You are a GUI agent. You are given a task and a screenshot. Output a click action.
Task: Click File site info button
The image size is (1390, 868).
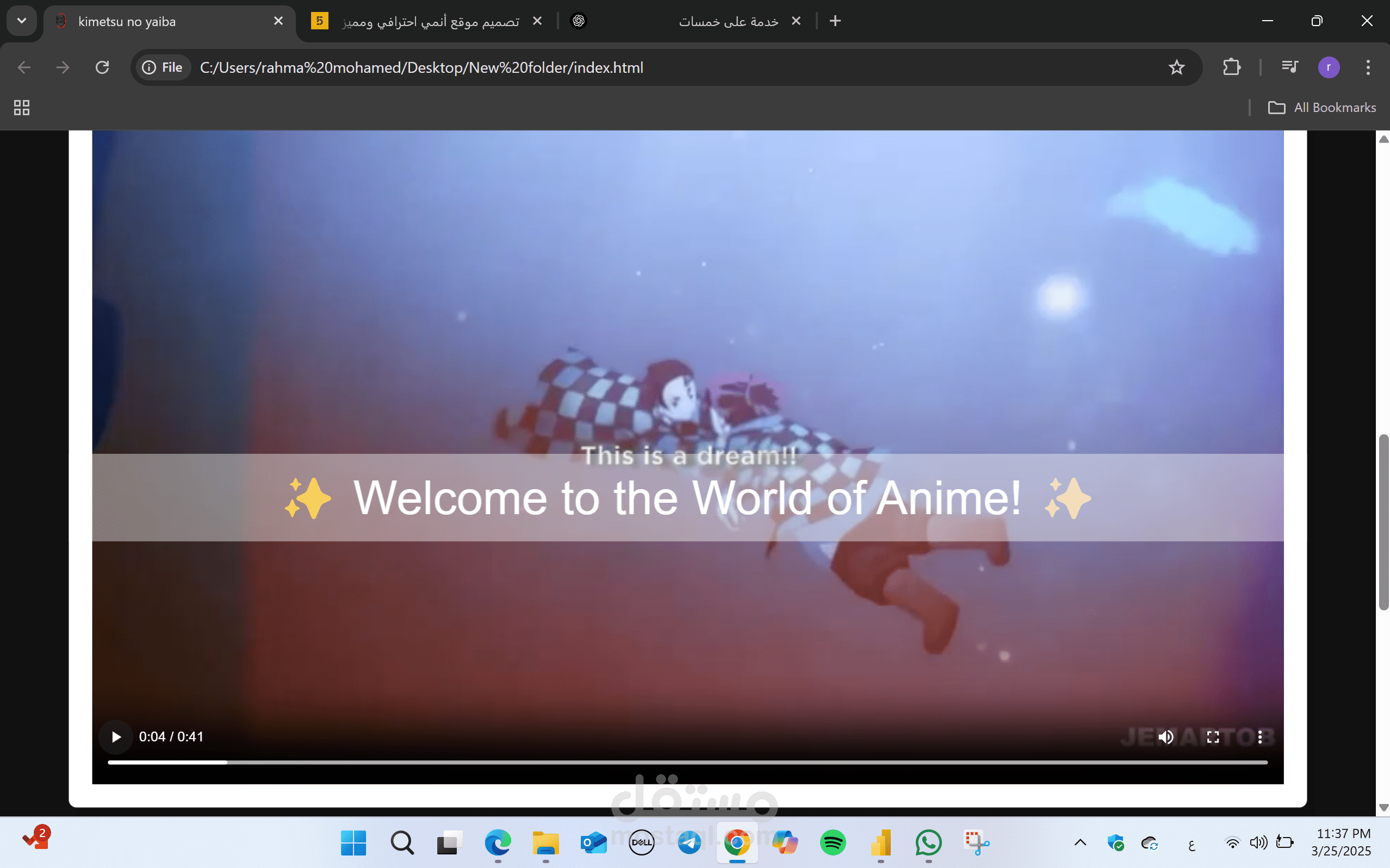click(x=163, y=68)
